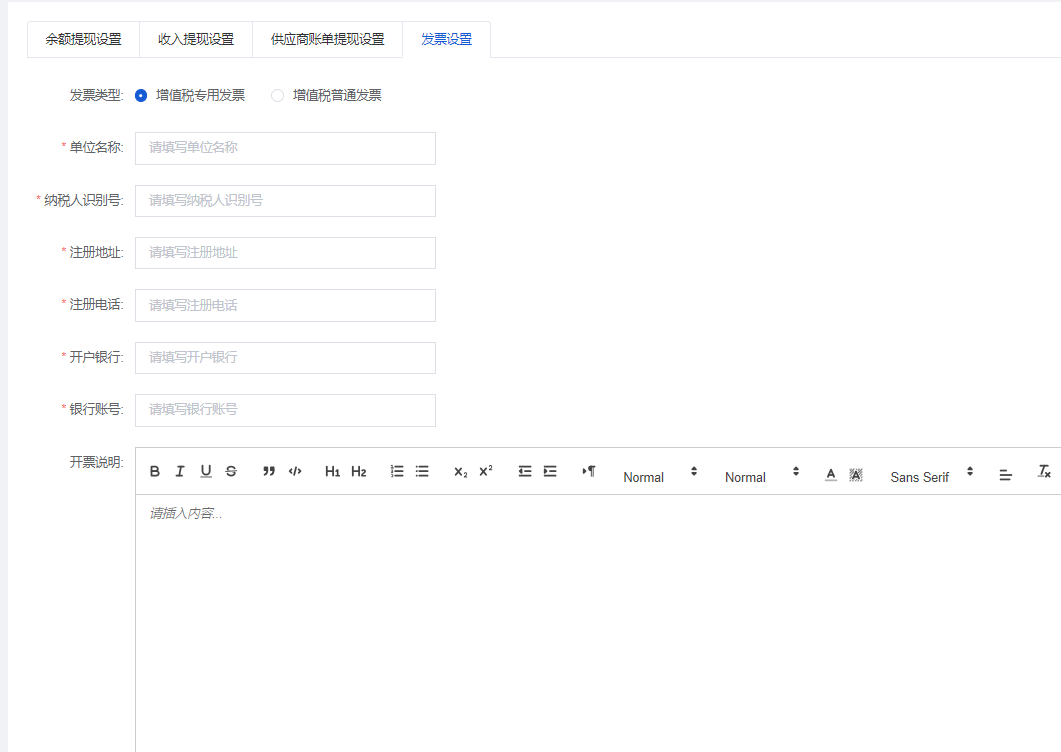Image resolution: width=1061 pixels, height=752 pixels.
Task: Apply Heading 1 format
Action: pos(333,471)
